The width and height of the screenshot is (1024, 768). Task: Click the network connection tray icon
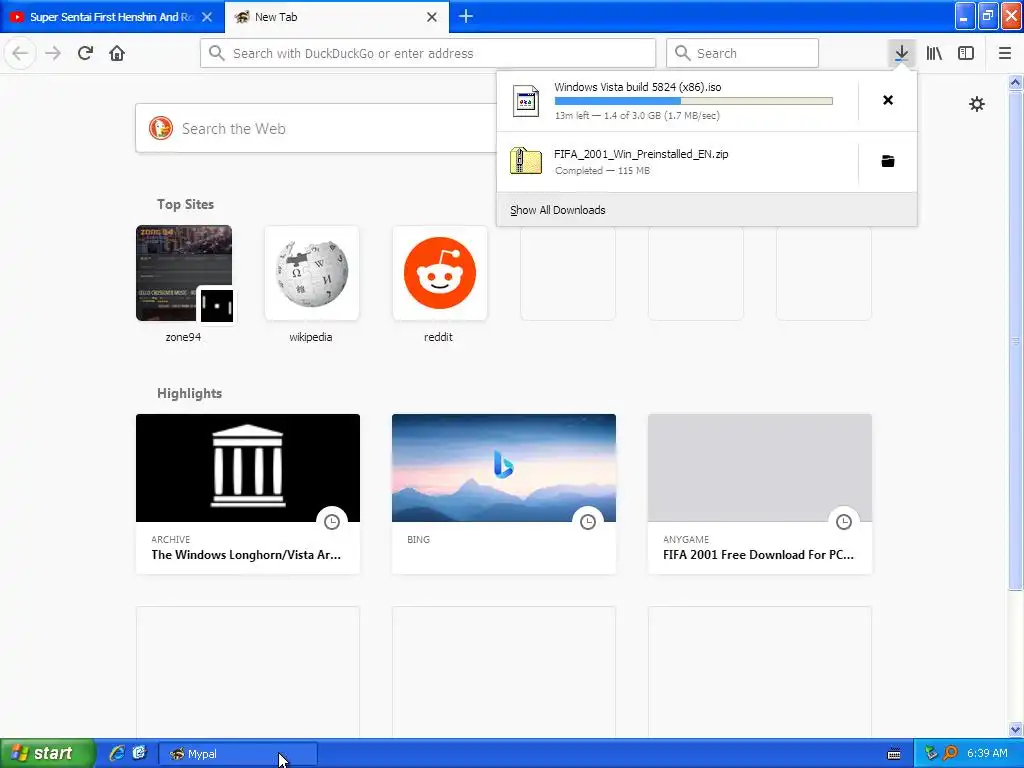(931, 753)
